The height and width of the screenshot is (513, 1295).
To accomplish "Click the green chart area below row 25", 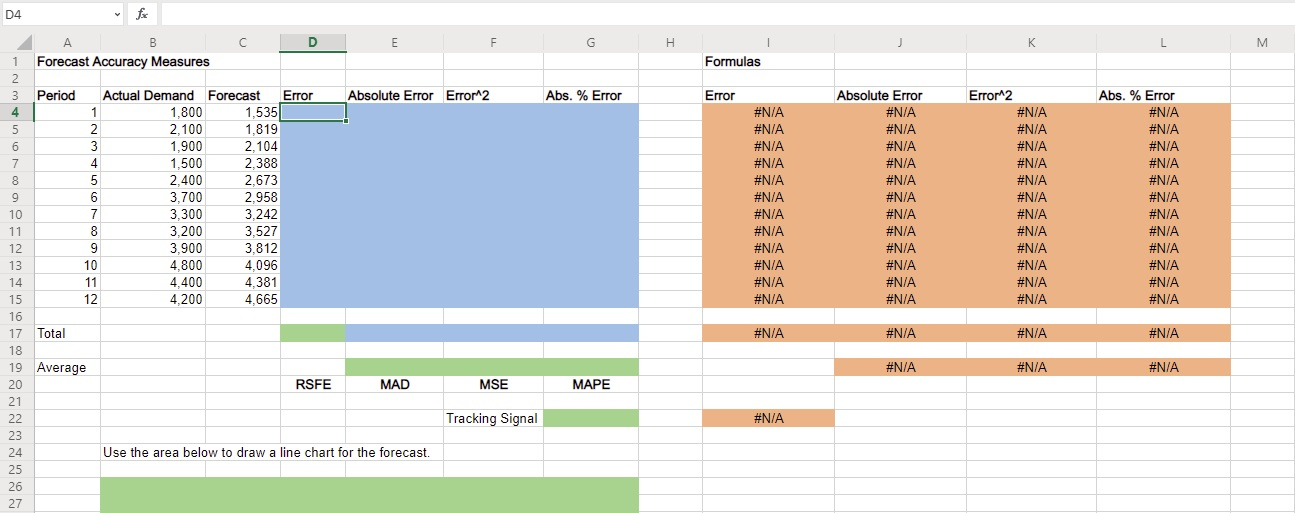I will coord(369,495).
